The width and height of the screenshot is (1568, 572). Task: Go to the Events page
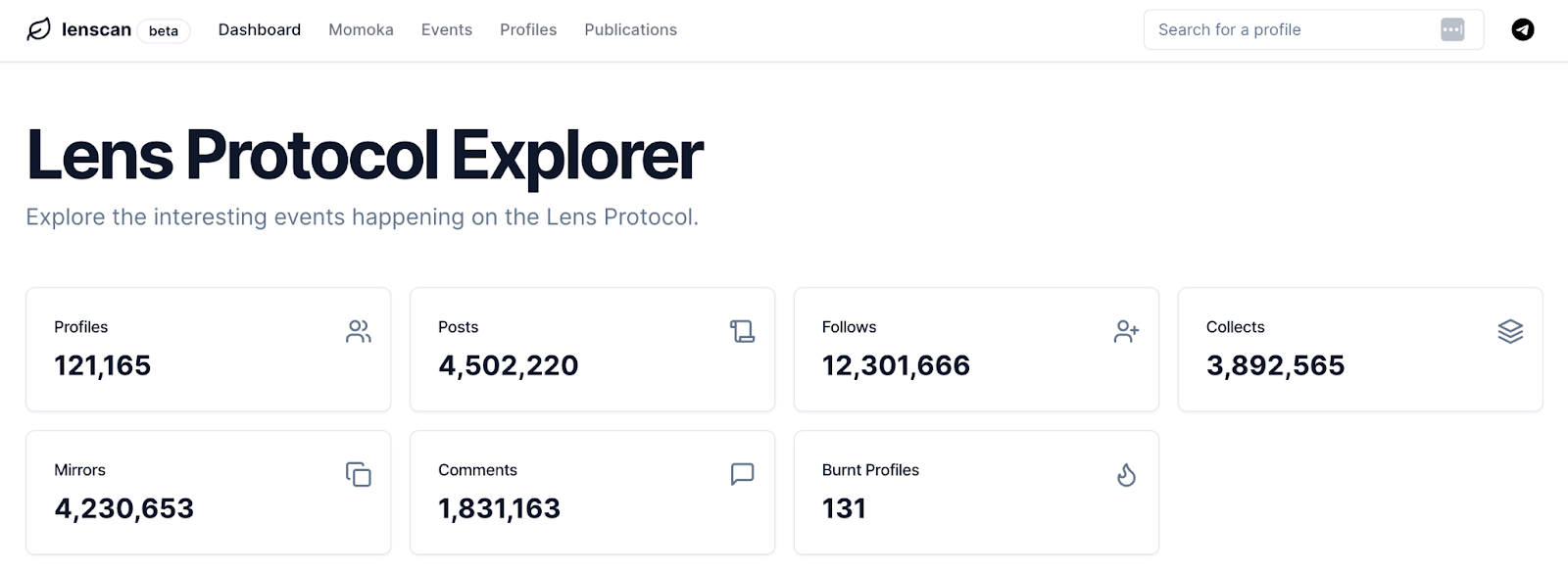tap(447, 29)
